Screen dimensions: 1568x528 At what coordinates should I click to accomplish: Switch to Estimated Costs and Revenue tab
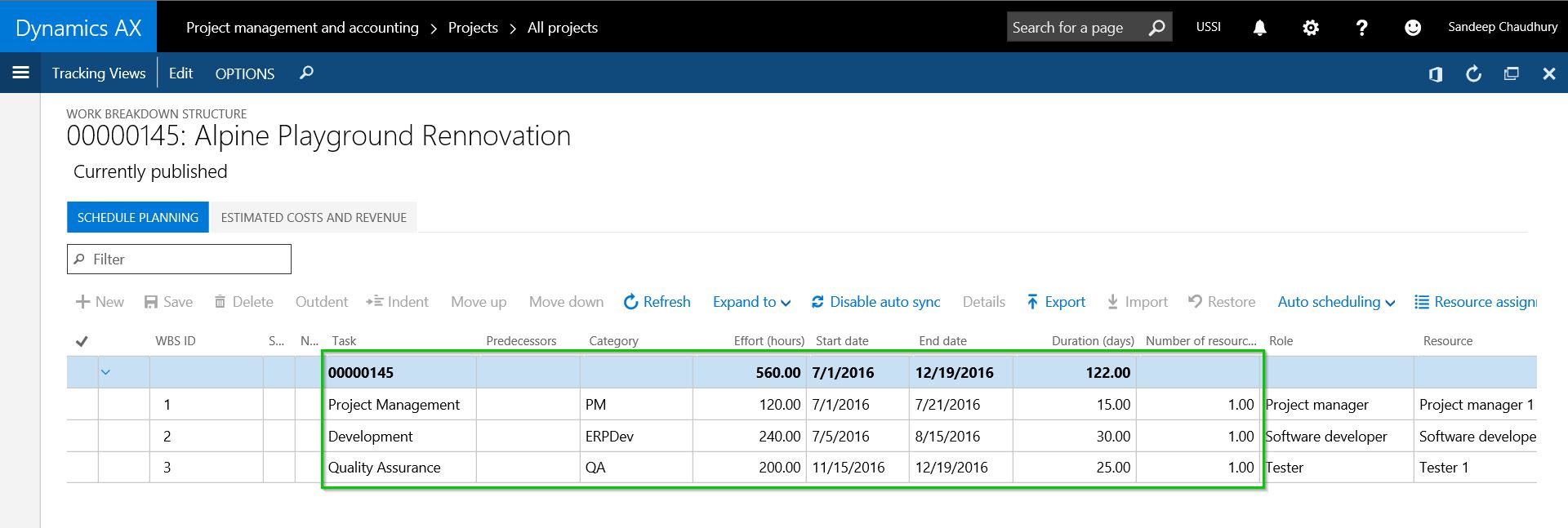click(x=314, y=217)
